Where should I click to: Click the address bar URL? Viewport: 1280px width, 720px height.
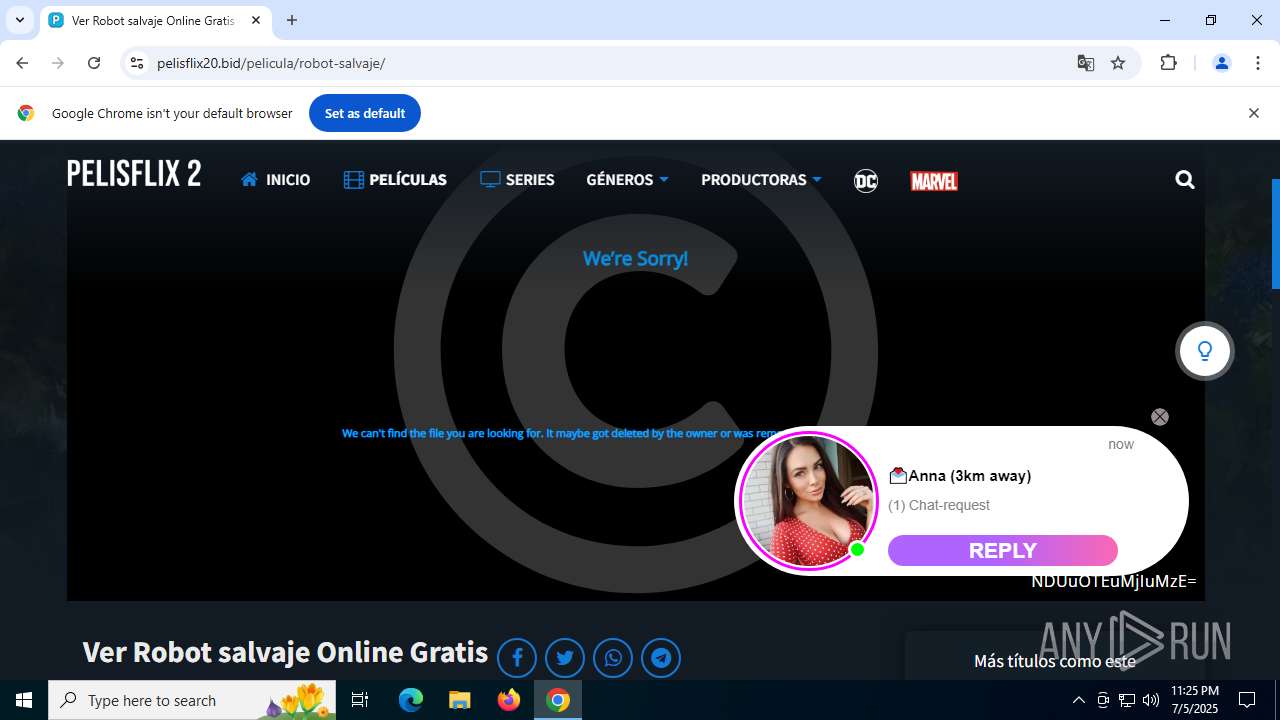point(271,63)
